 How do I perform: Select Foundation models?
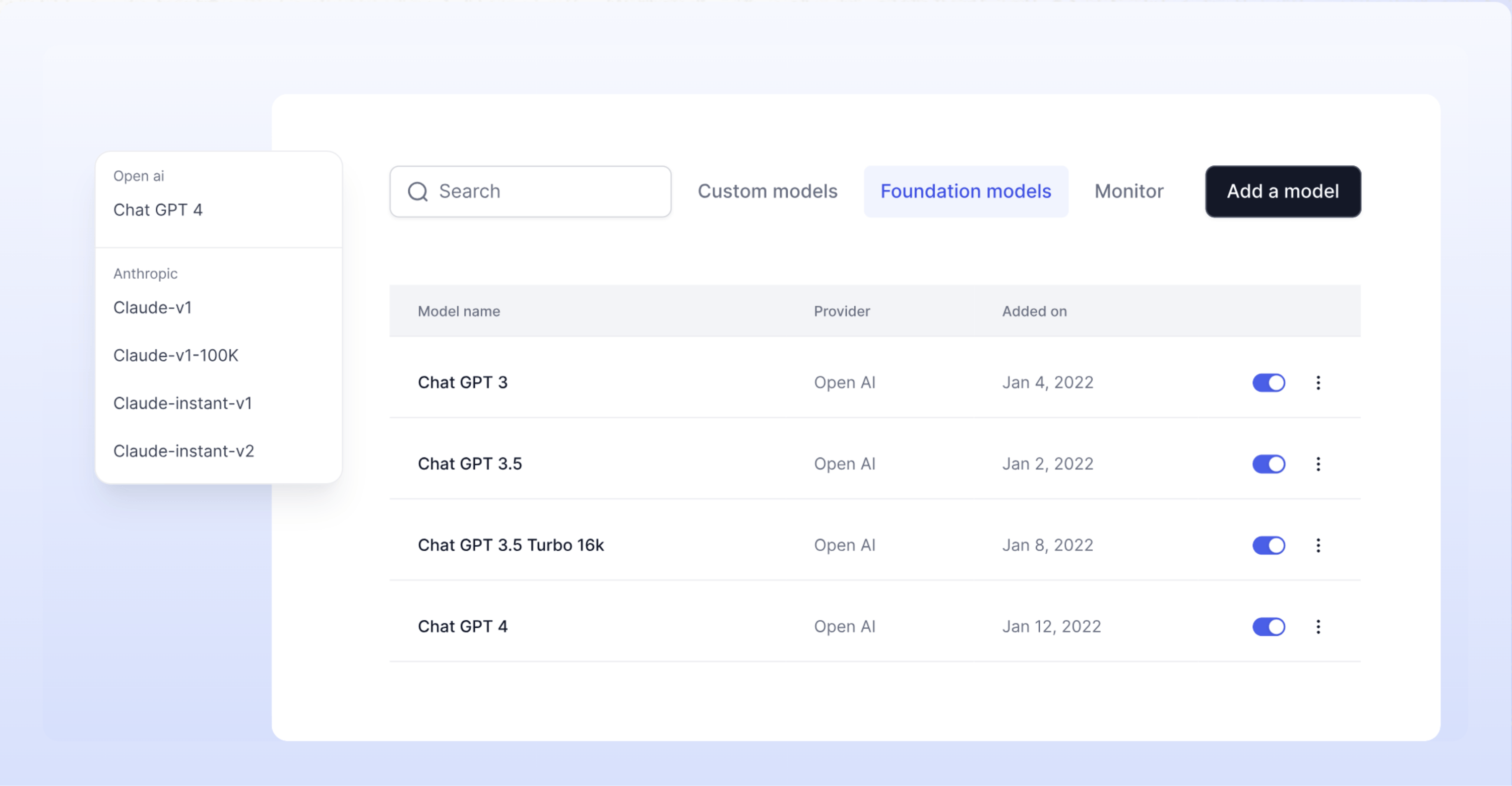(x=966, y=191)
